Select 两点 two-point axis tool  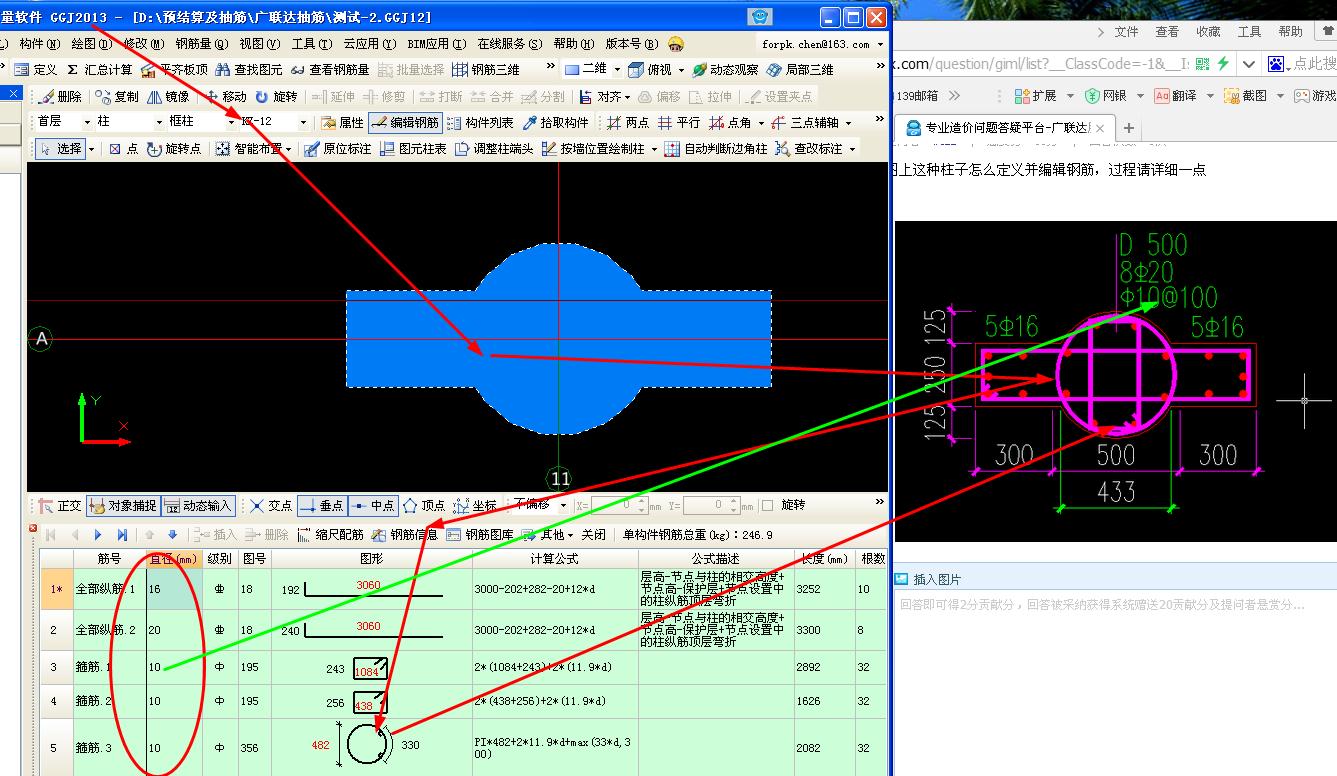pos(628,123)
